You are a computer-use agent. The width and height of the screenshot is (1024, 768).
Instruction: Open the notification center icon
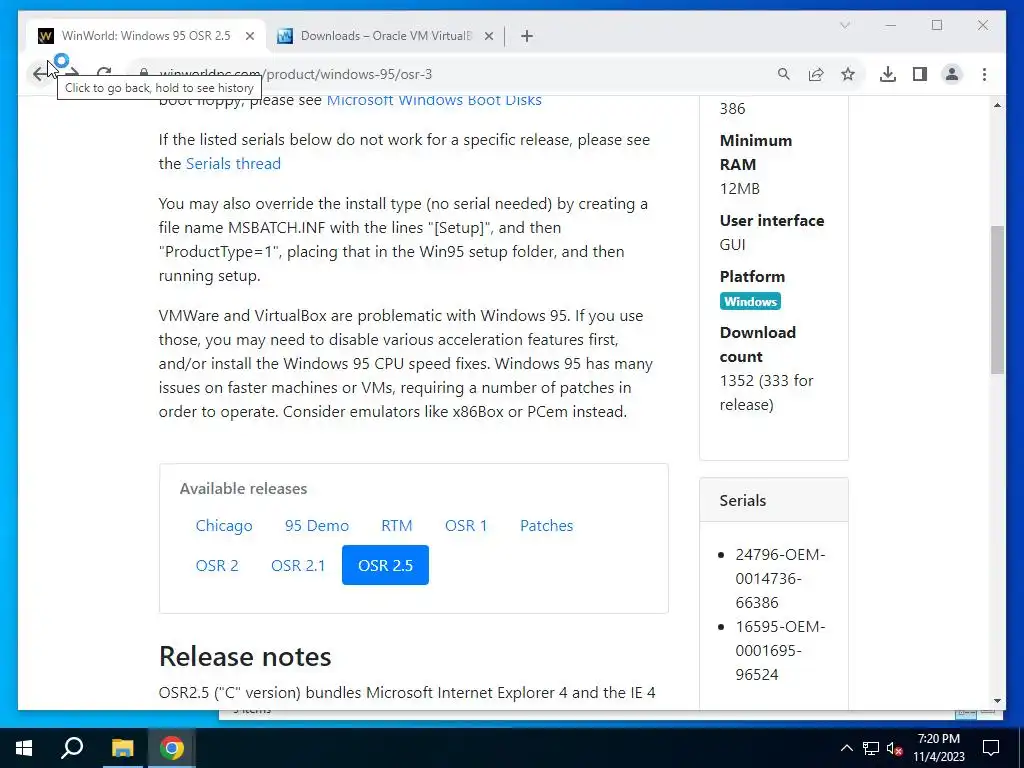(x=991, y=748)
